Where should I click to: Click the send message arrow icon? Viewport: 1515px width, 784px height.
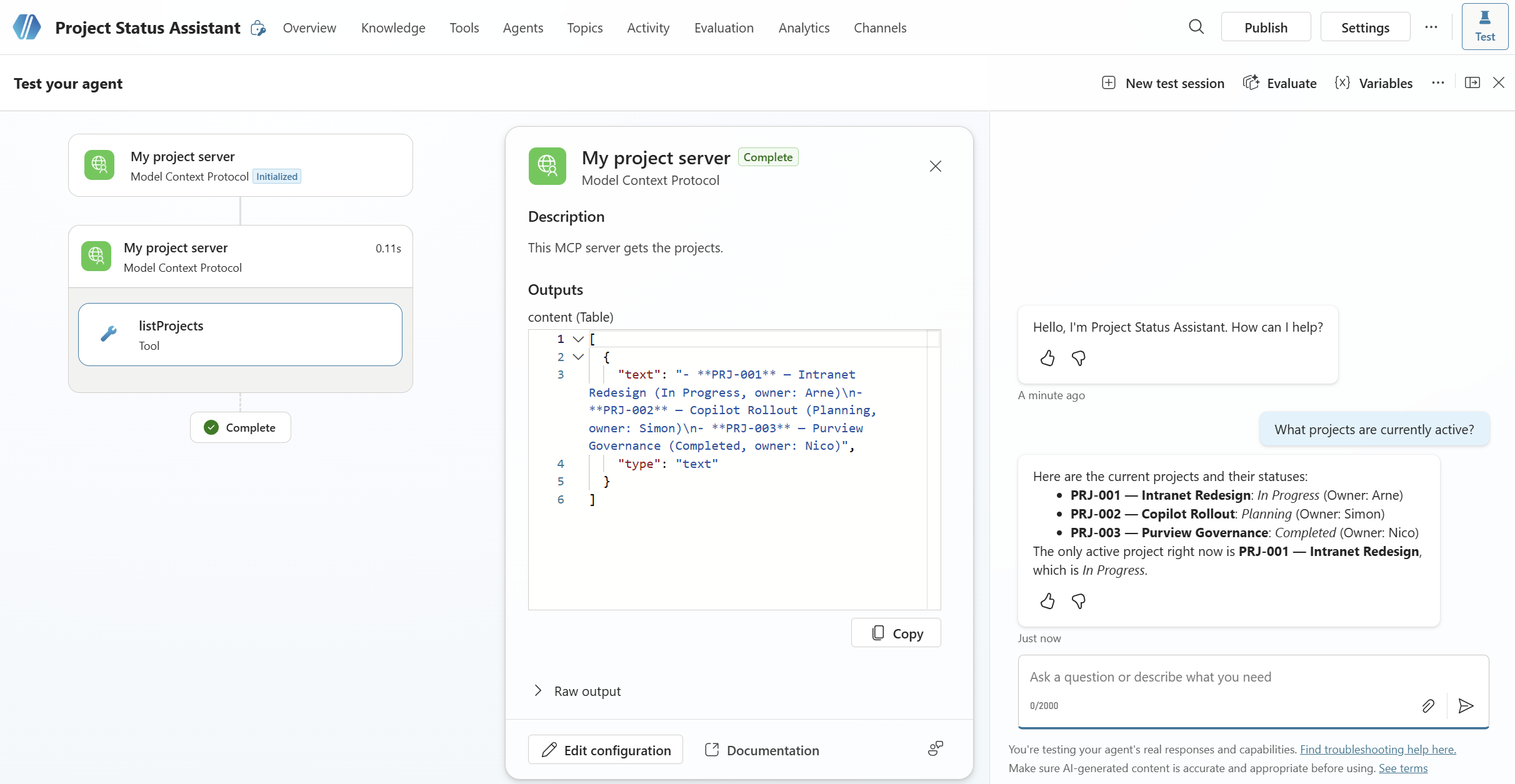point(1466,706)
